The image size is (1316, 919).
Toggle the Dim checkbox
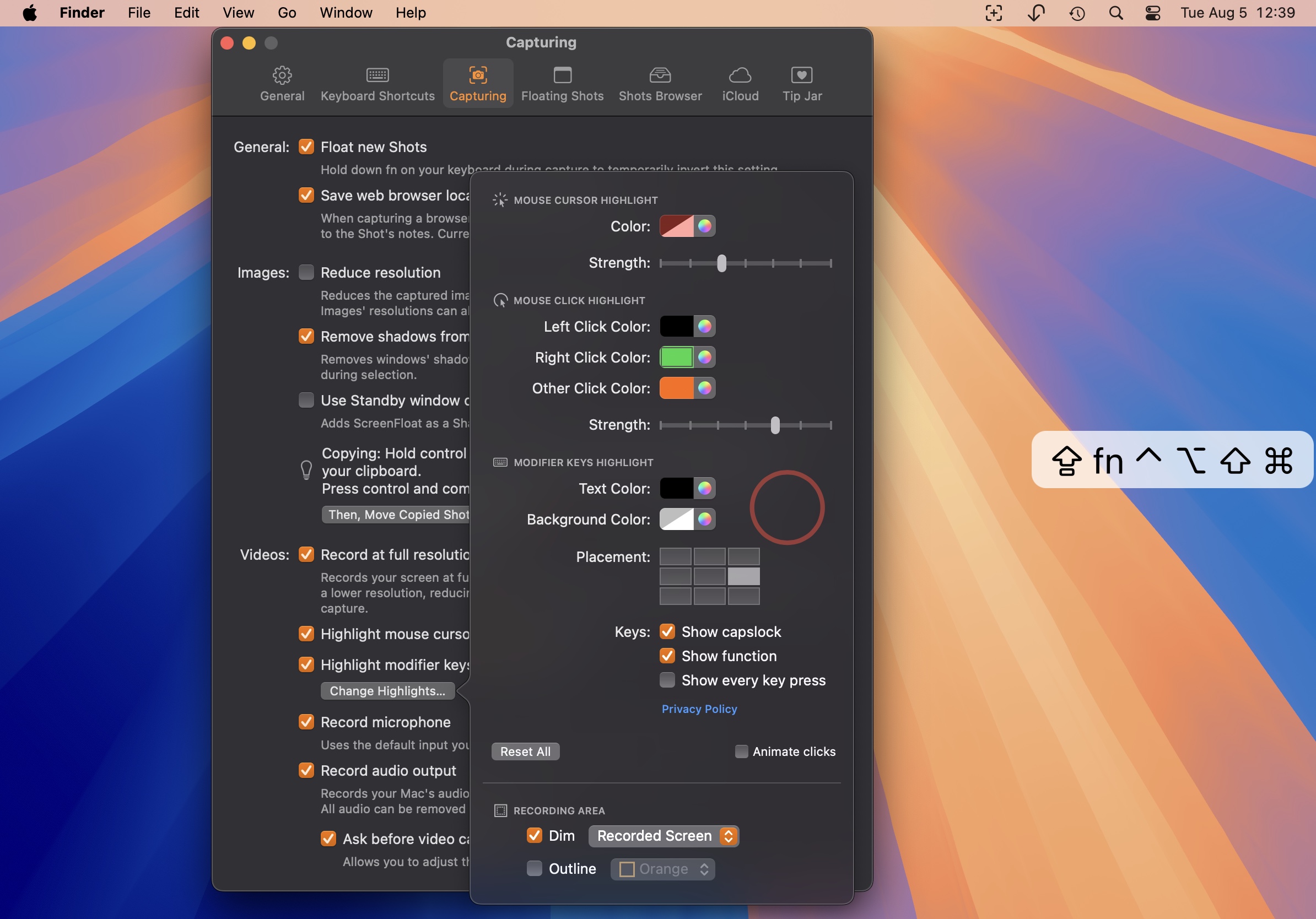(x=534, y=836)
